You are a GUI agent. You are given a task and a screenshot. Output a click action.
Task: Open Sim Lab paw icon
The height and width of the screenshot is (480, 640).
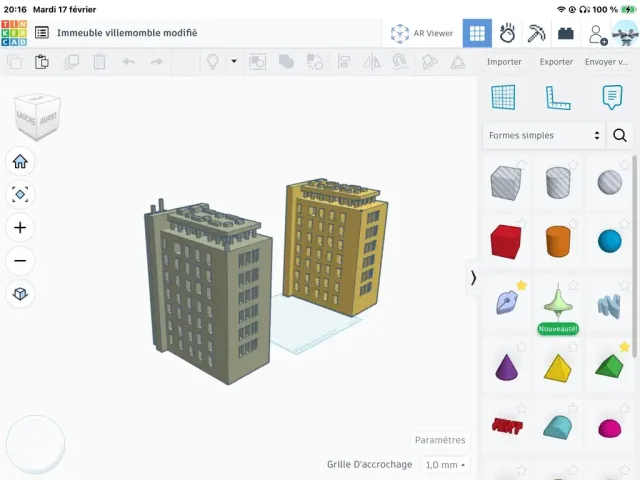(507, 33)
